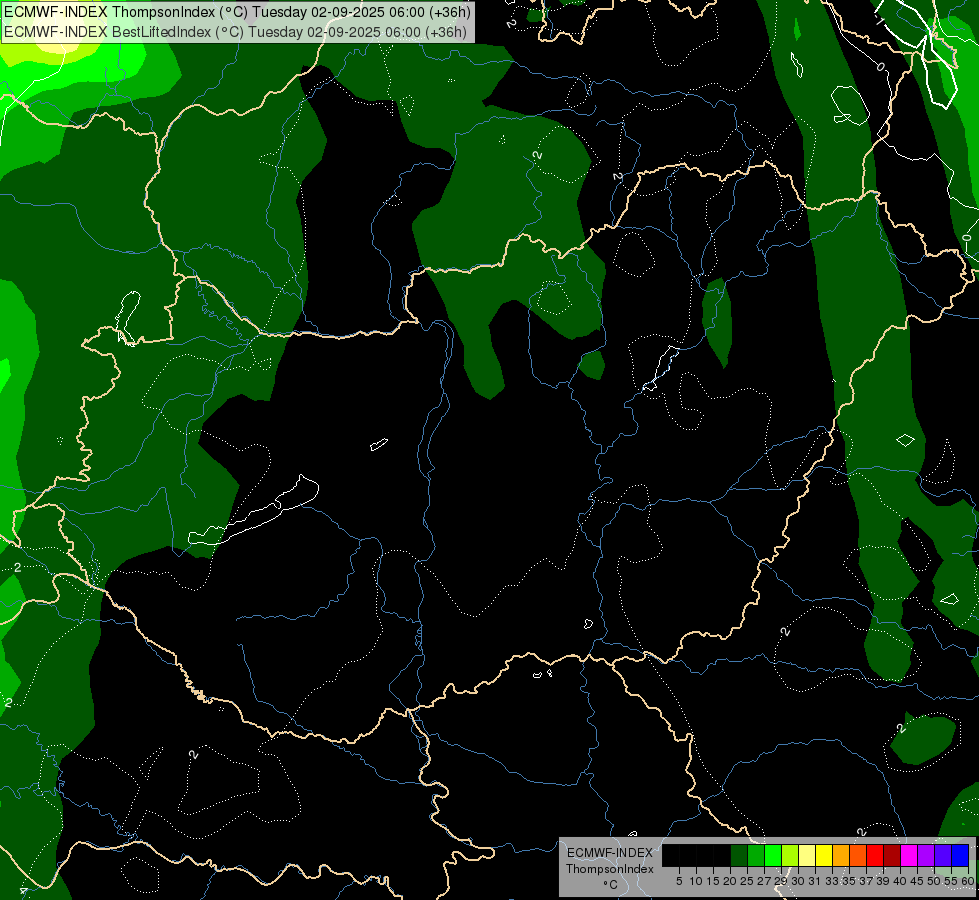This screenshot has width=979, height=900.
Task: Click the legend scale value 33
Action: pyautogui.click(x=832, y=881)
